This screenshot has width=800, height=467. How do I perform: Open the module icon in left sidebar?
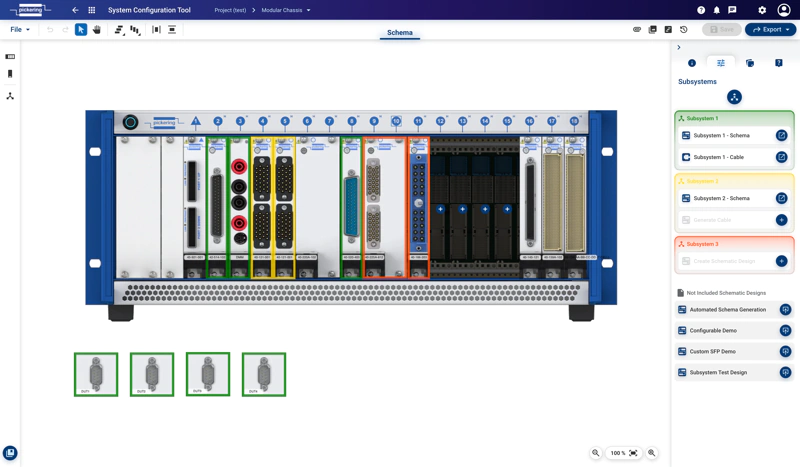(x=10, y=74)
